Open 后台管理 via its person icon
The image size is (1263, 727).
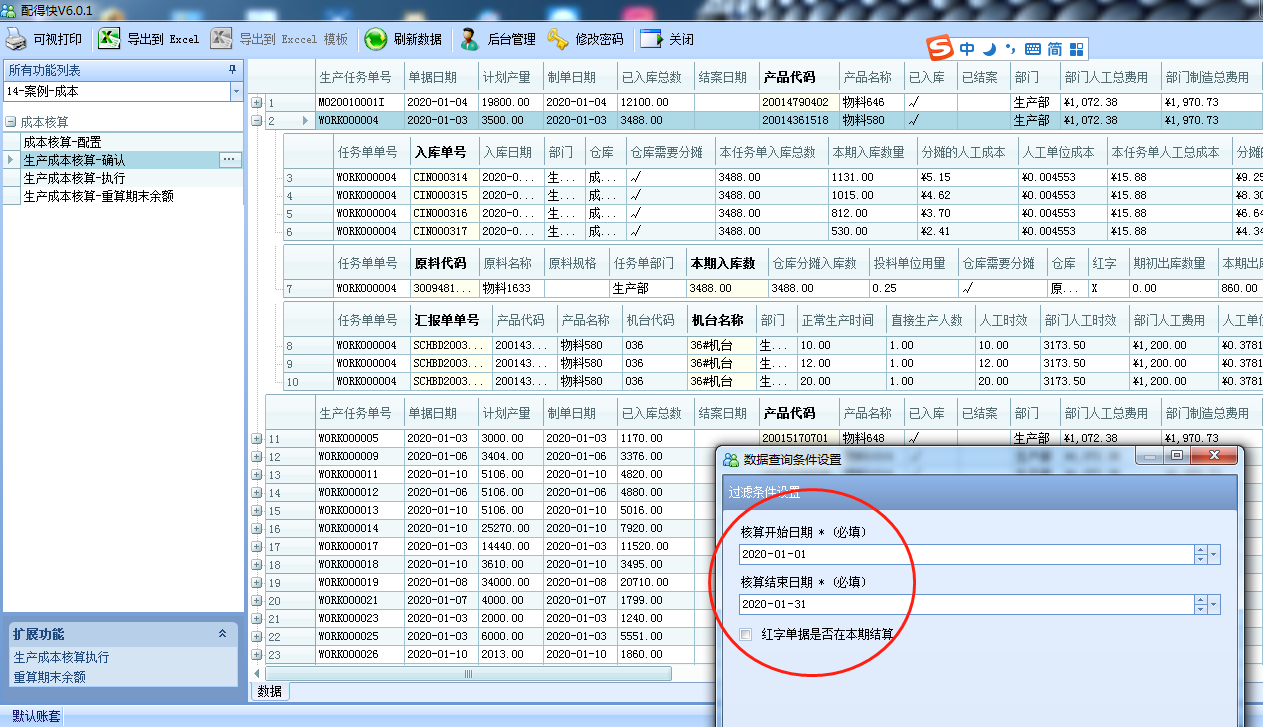click(469, 39)
